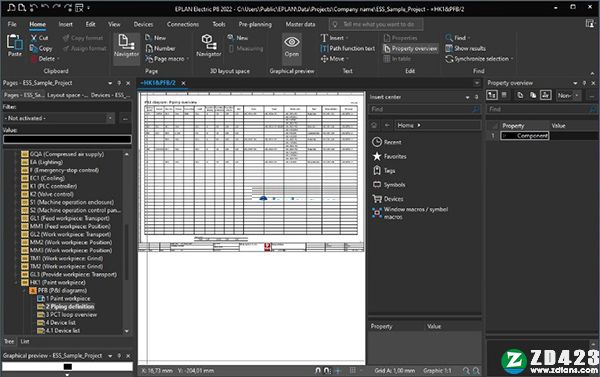Toggle object snap magnet in status bar
The image size is (600, 377).
pos(318,370)
